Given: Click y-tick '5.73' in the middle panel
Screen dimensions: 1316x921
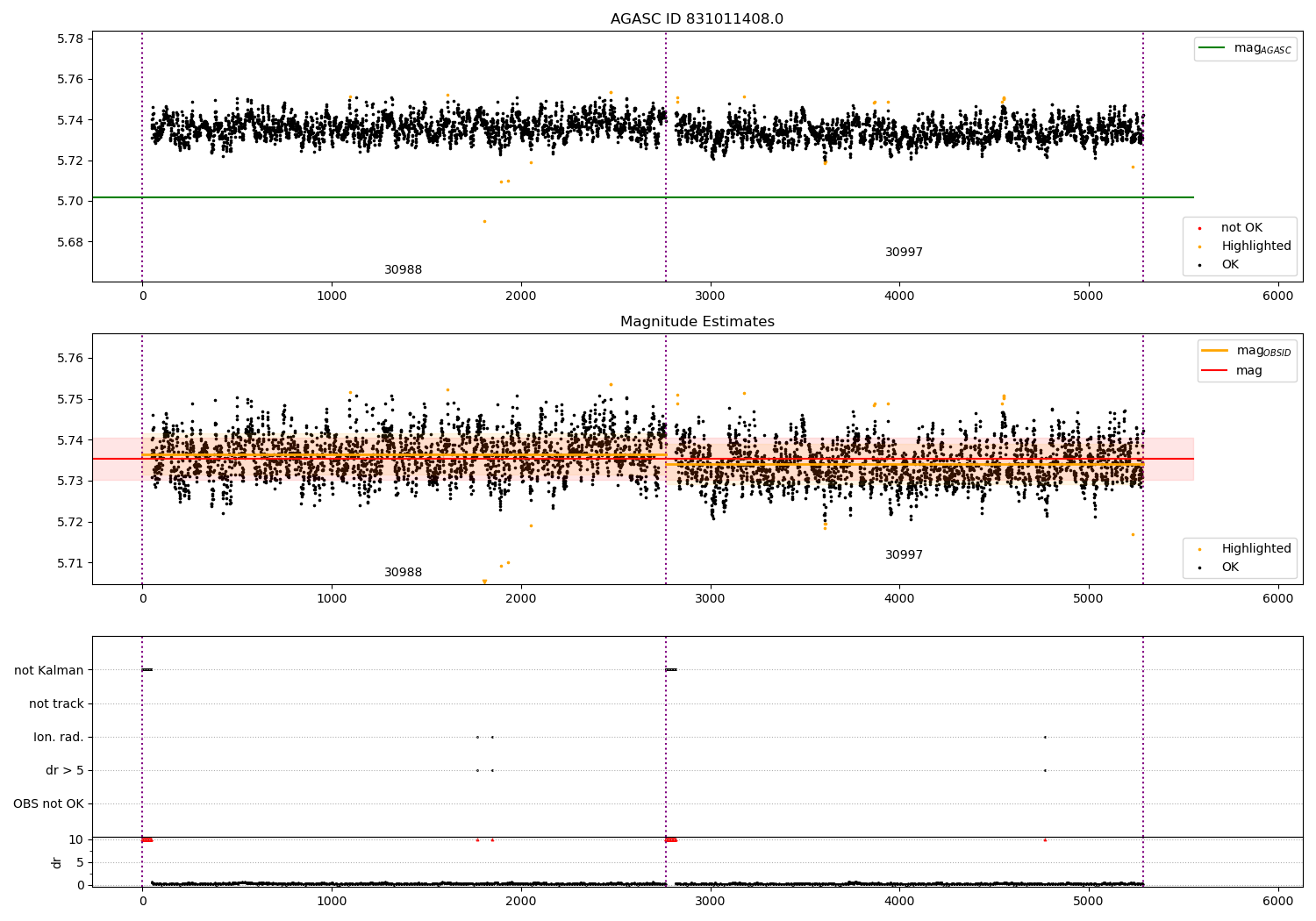Looking at the screenshot, I should [x=70, y=481].
